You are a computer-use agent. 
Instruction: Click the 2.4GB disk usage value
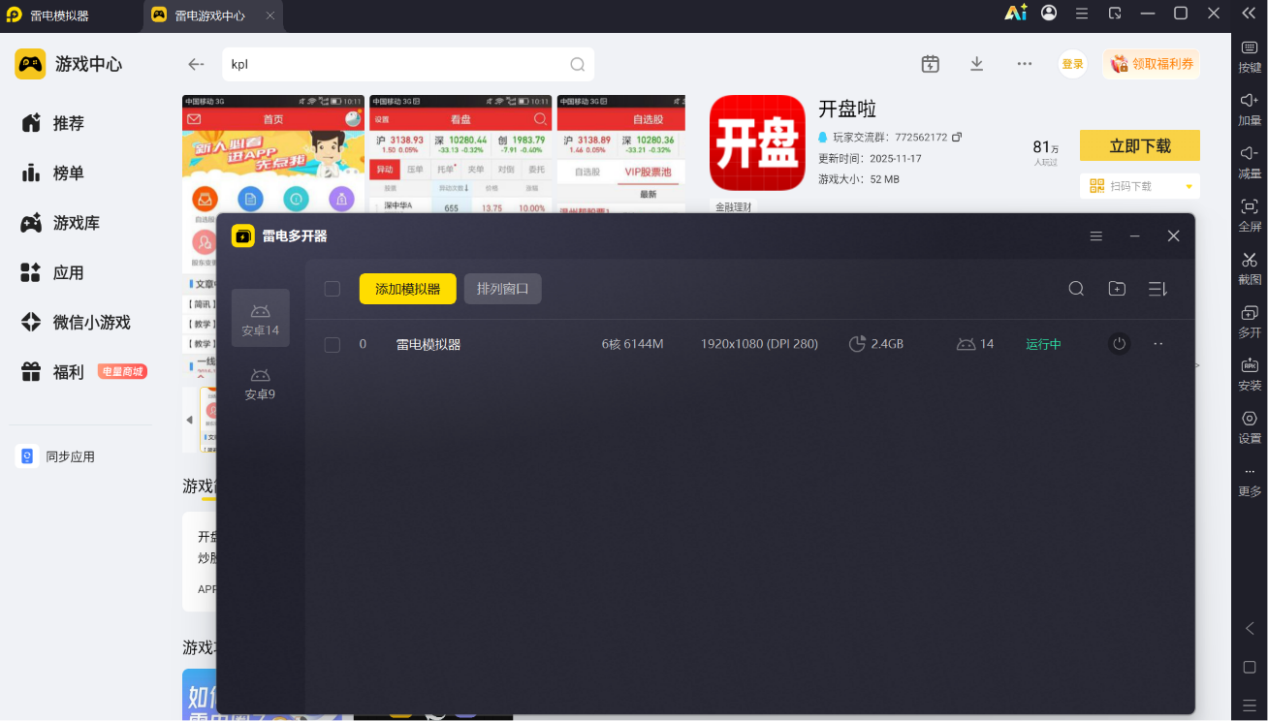tap(887, 344)
